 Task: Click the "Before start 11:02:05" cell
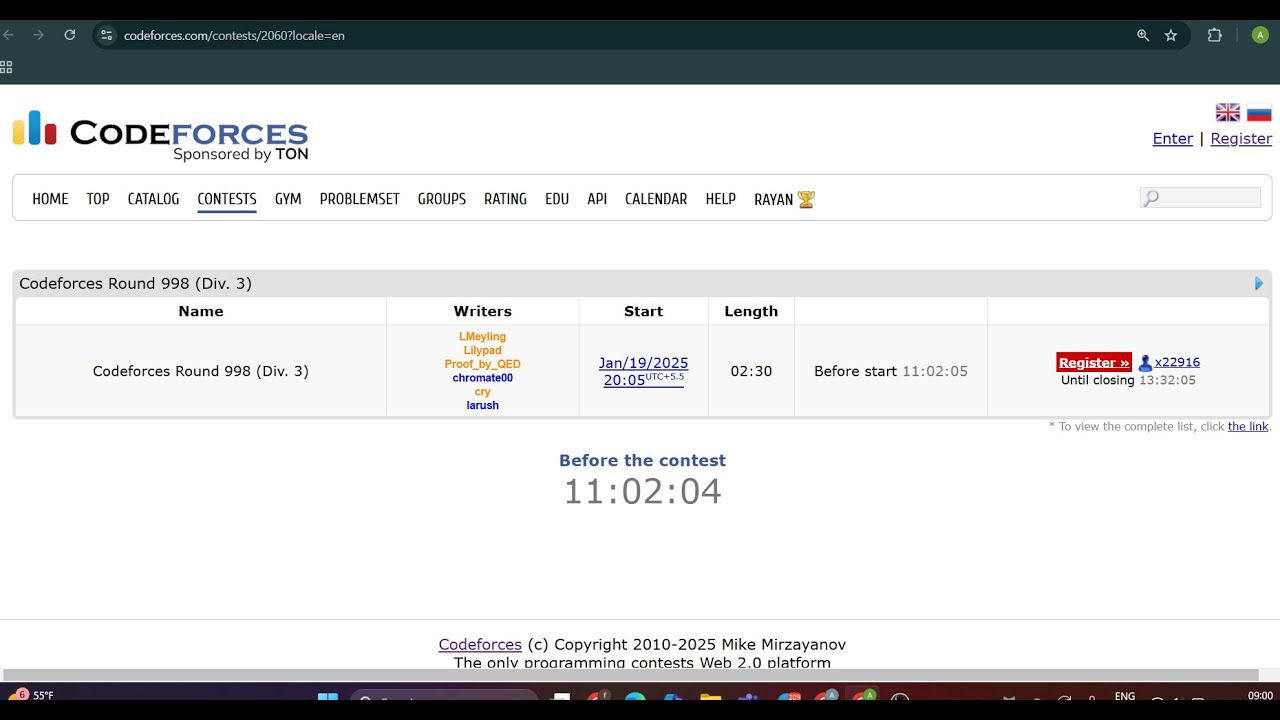891,371
